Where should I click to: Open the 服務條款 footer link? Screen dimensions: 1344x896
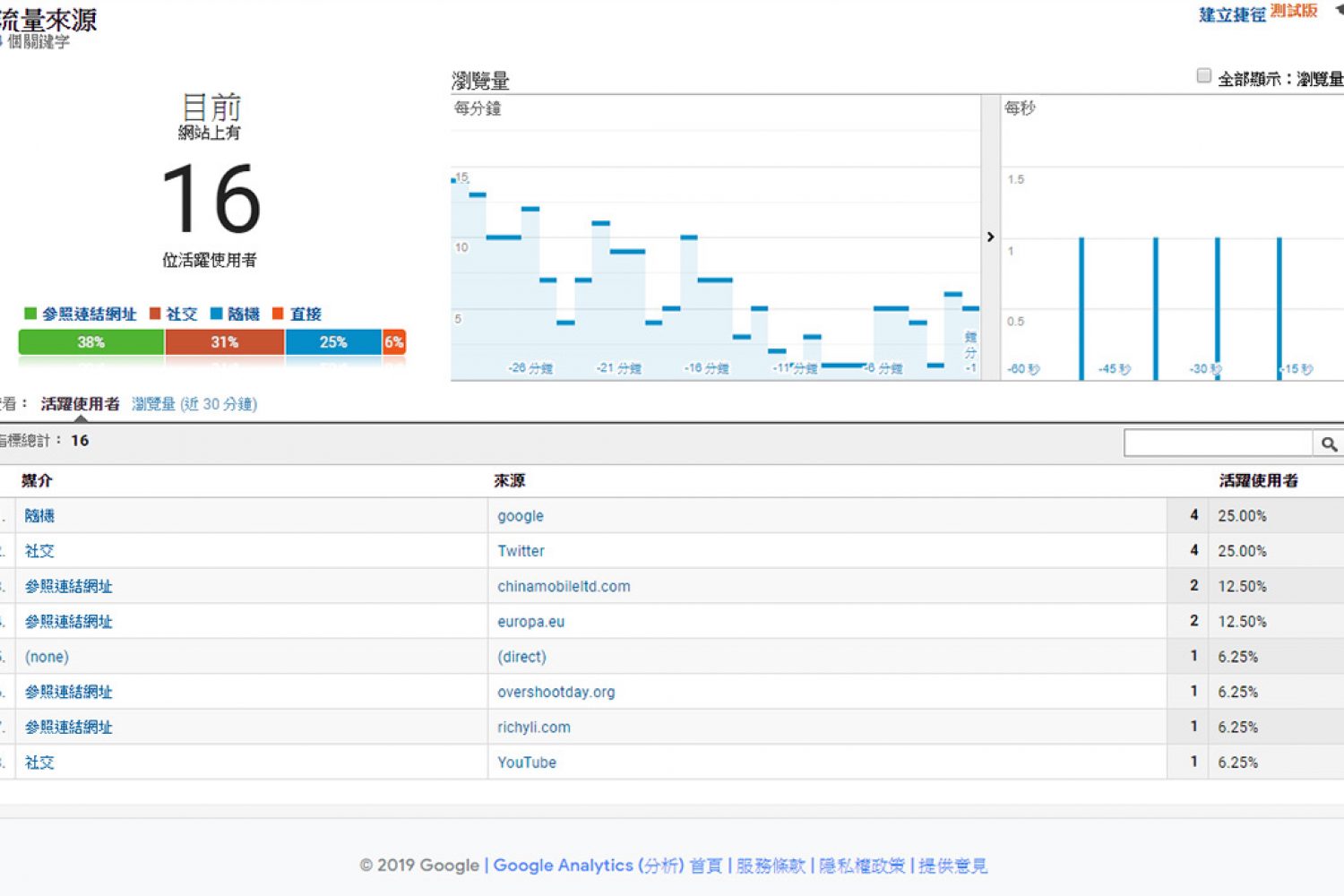[x=771, y=866]
